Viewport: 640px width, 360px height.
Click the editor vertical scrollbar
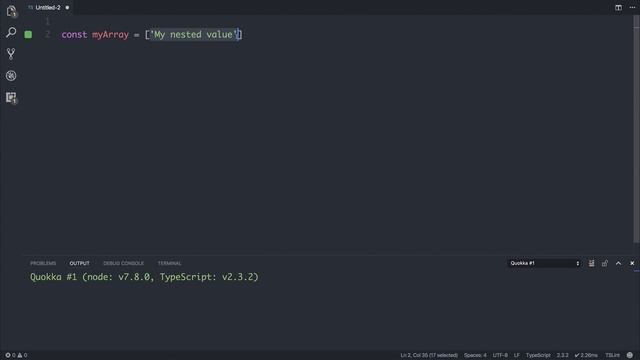click(x=637, y=131)
